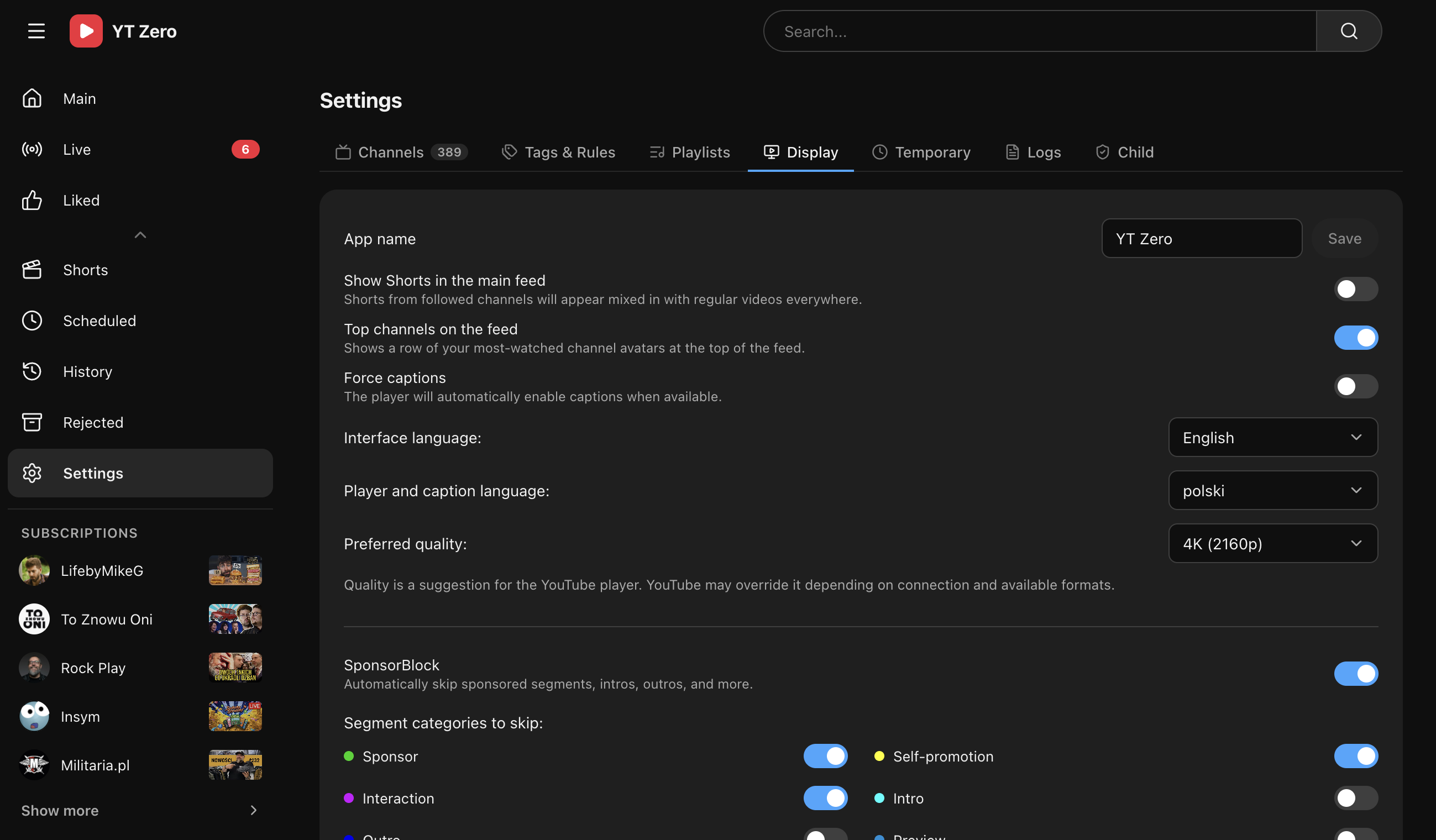Screen dimensions: 1436x840
Task: Click the Rejected archive icon
Action: pos(32,422)
